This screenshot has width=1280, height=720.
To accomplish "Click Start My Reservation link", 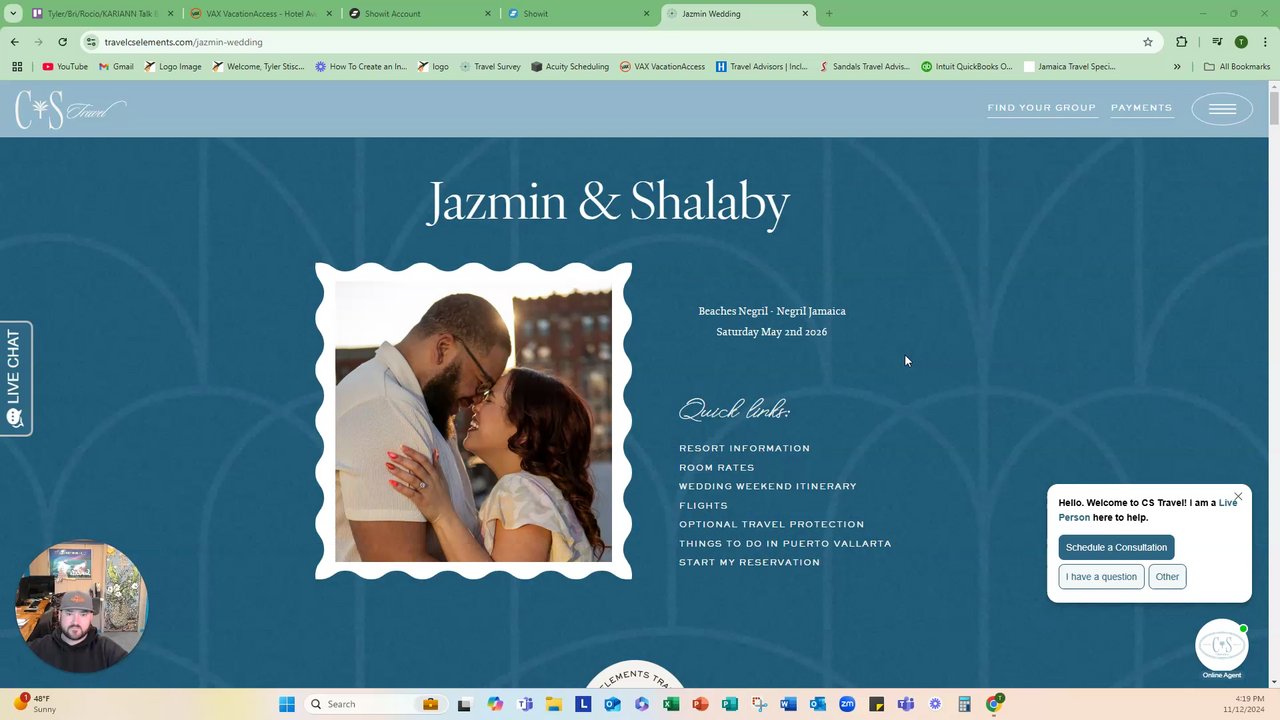I will pyautogui.click(x=749, y=562).
